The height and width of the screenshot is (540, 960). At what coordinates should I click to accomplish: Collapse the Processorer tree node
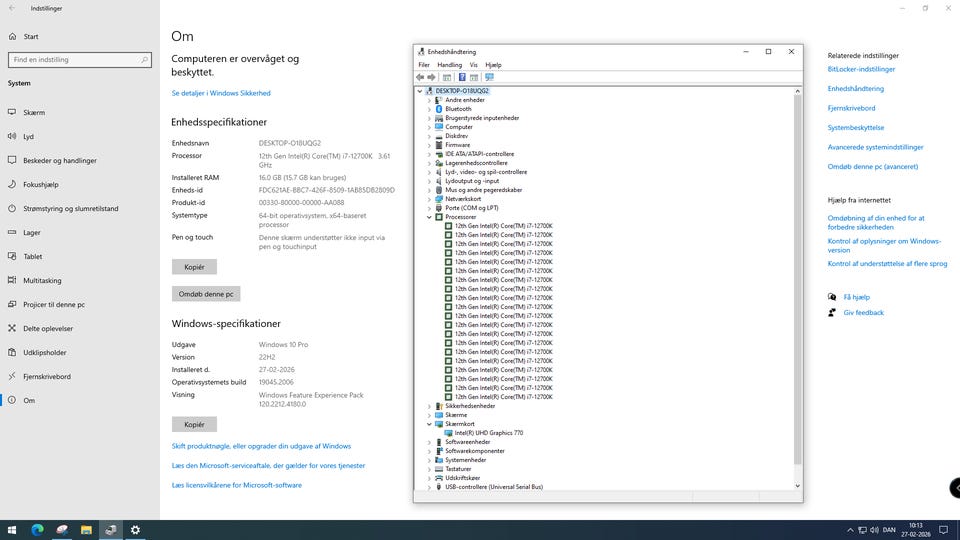coord(429,217)
